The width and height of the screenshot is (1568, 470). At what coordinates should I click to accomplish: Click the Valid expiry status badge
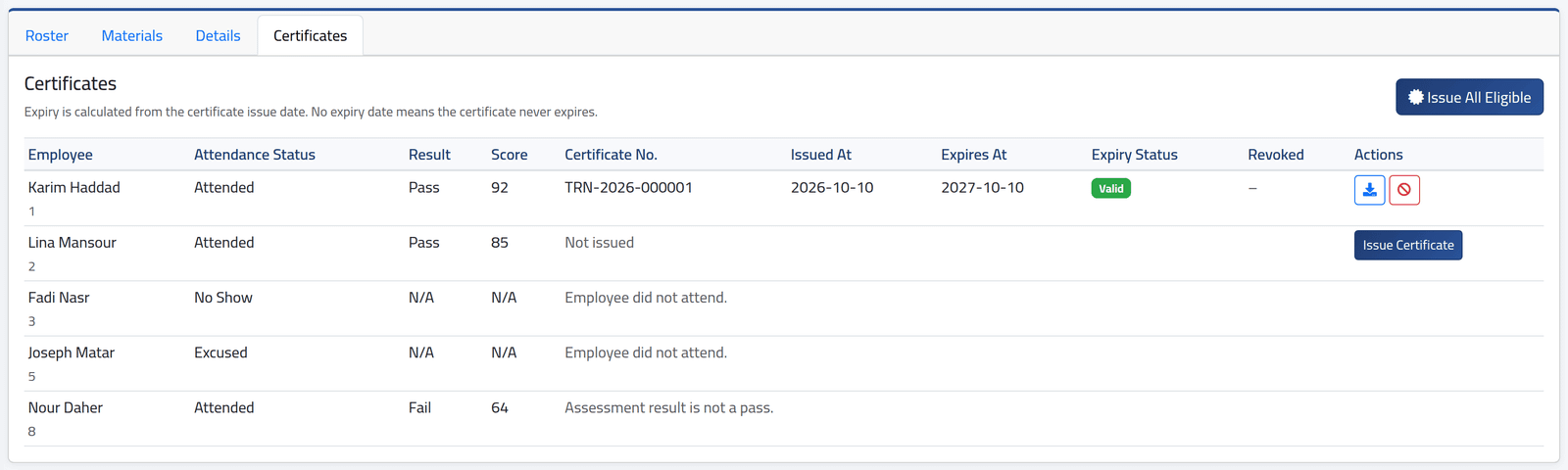pyautogui.click(x=1111, y=188)
